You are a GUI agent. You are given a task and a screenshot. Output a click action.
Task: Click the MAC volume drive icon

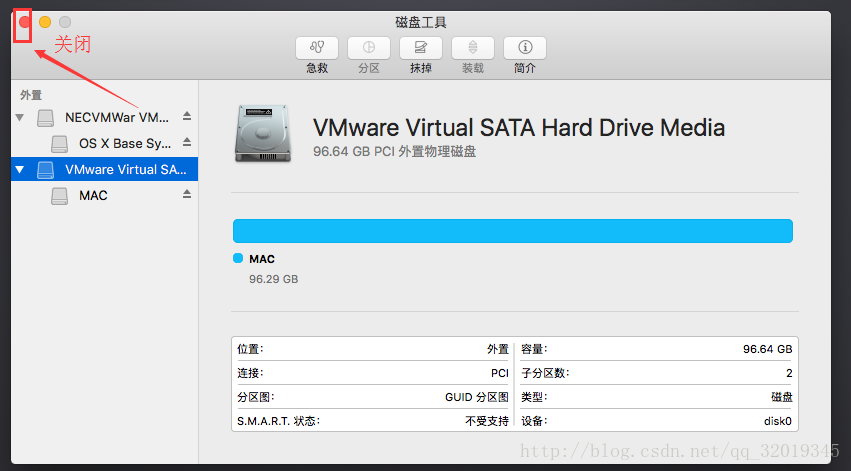coord(60,196)
